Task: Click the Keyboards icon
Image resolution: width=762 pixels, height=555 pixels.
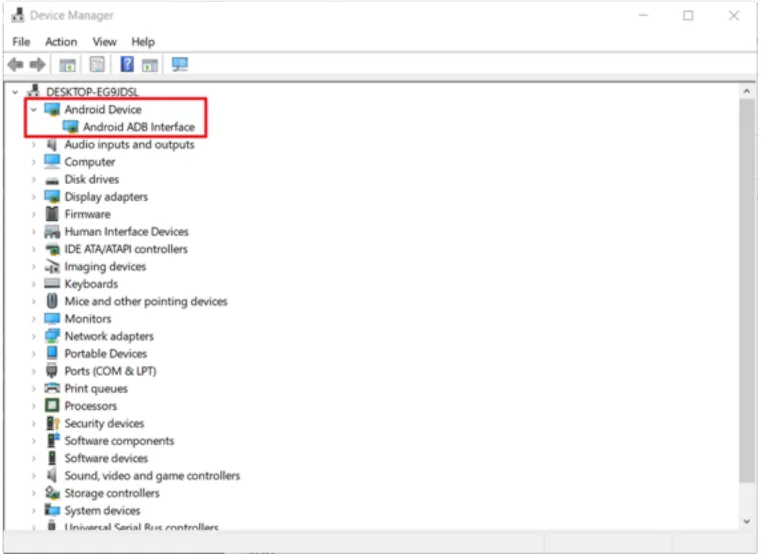Action: click(x=52, y=283)
